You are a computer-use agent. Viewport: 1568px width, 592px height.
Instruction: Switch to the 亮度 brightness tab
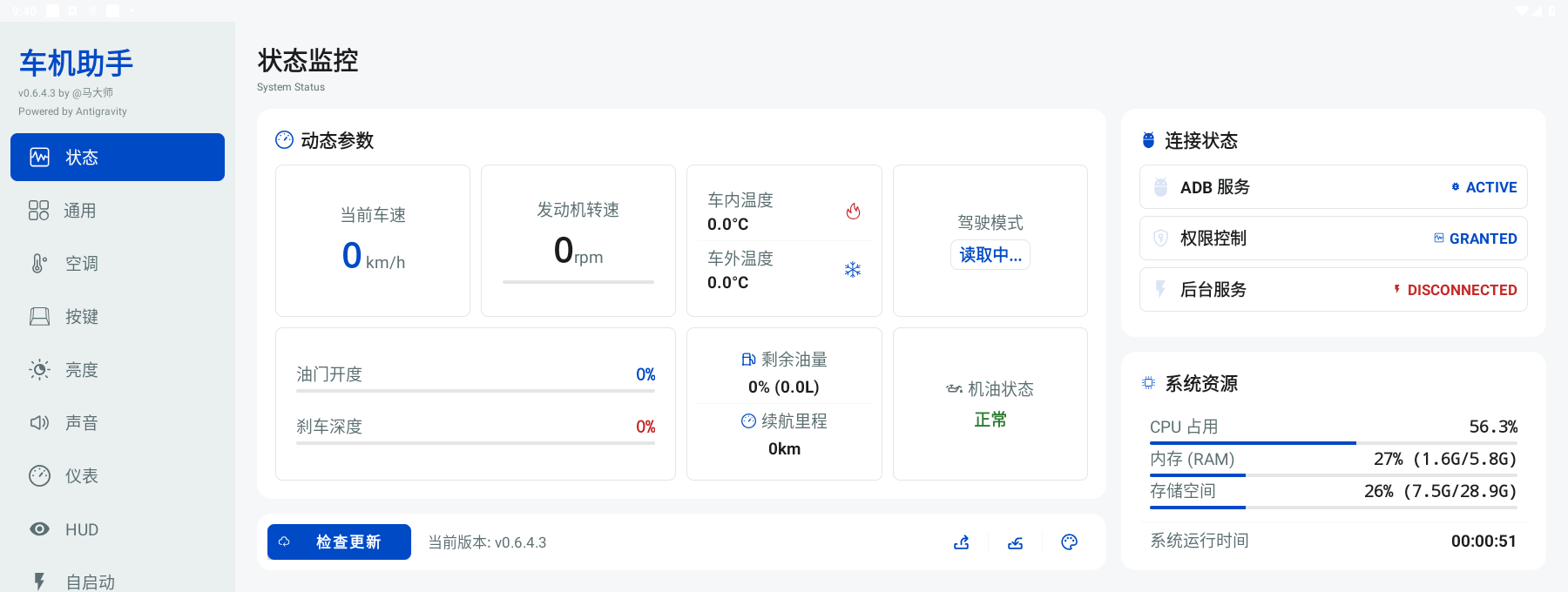click(118, 369)
